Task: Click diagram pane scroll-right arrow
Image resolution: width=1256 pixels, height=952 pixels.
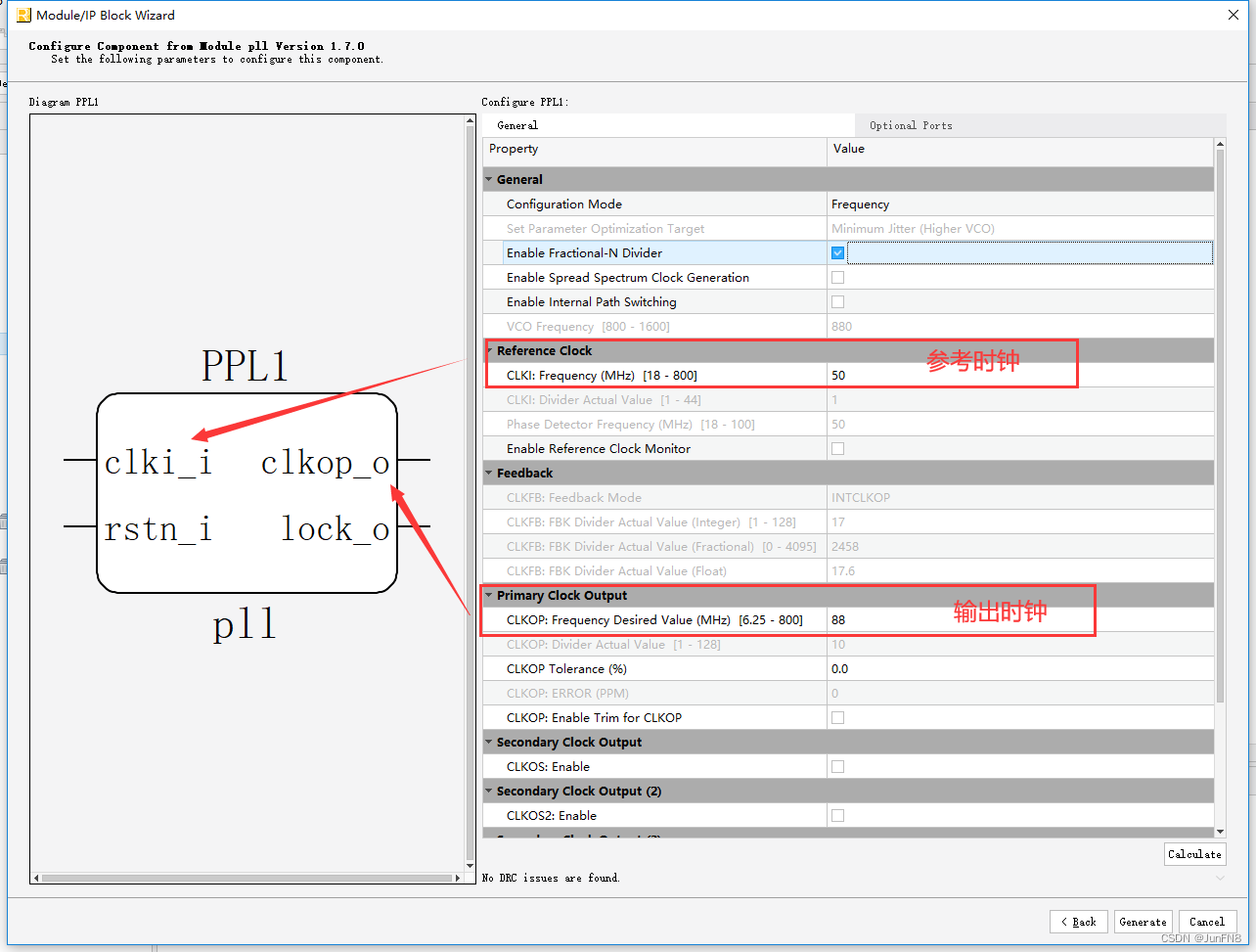Action: [457, 878]
